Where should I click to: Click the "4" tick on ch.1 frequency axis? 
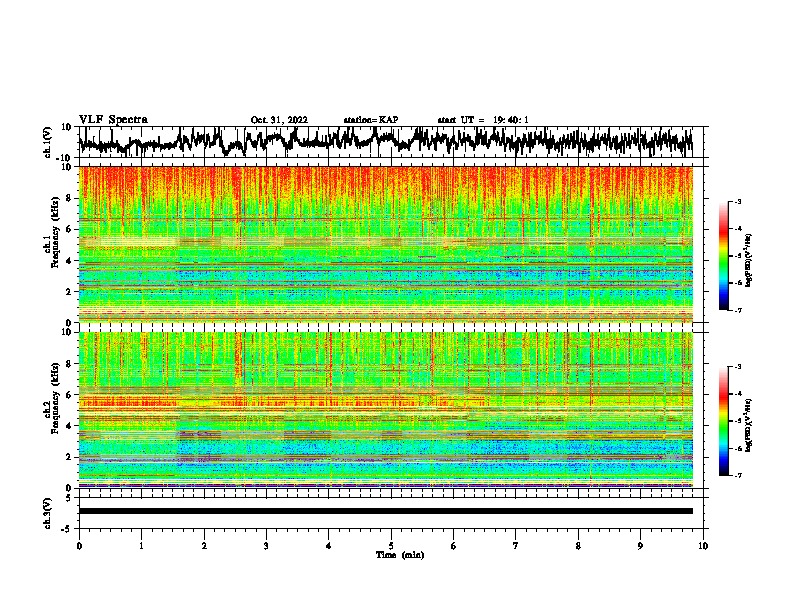(70, 261)
